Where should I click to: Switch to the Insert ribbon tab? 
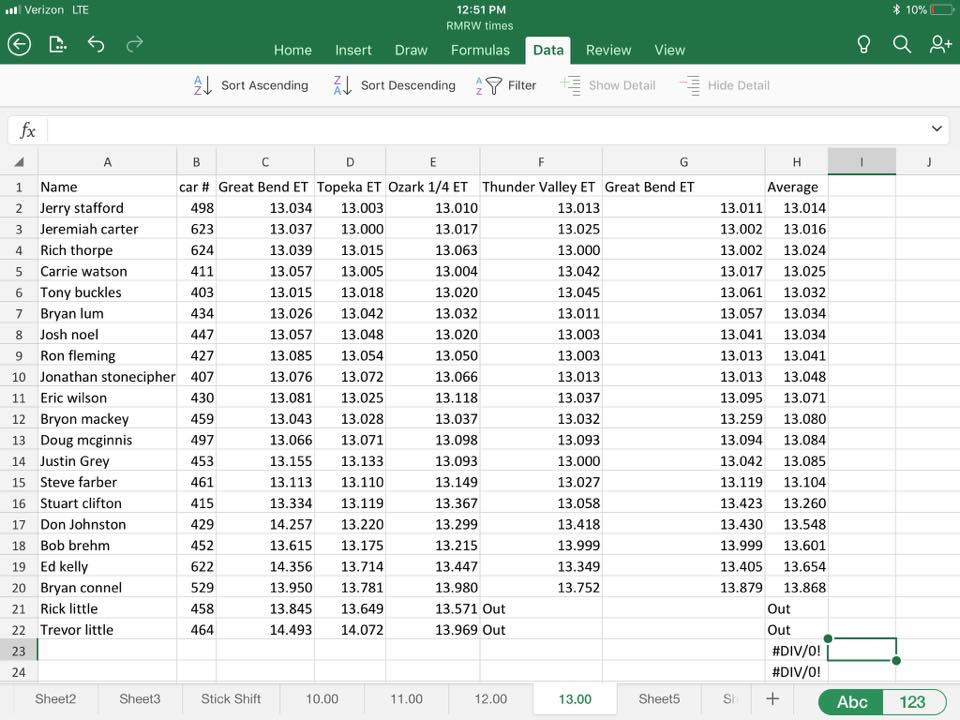(353, 50)
